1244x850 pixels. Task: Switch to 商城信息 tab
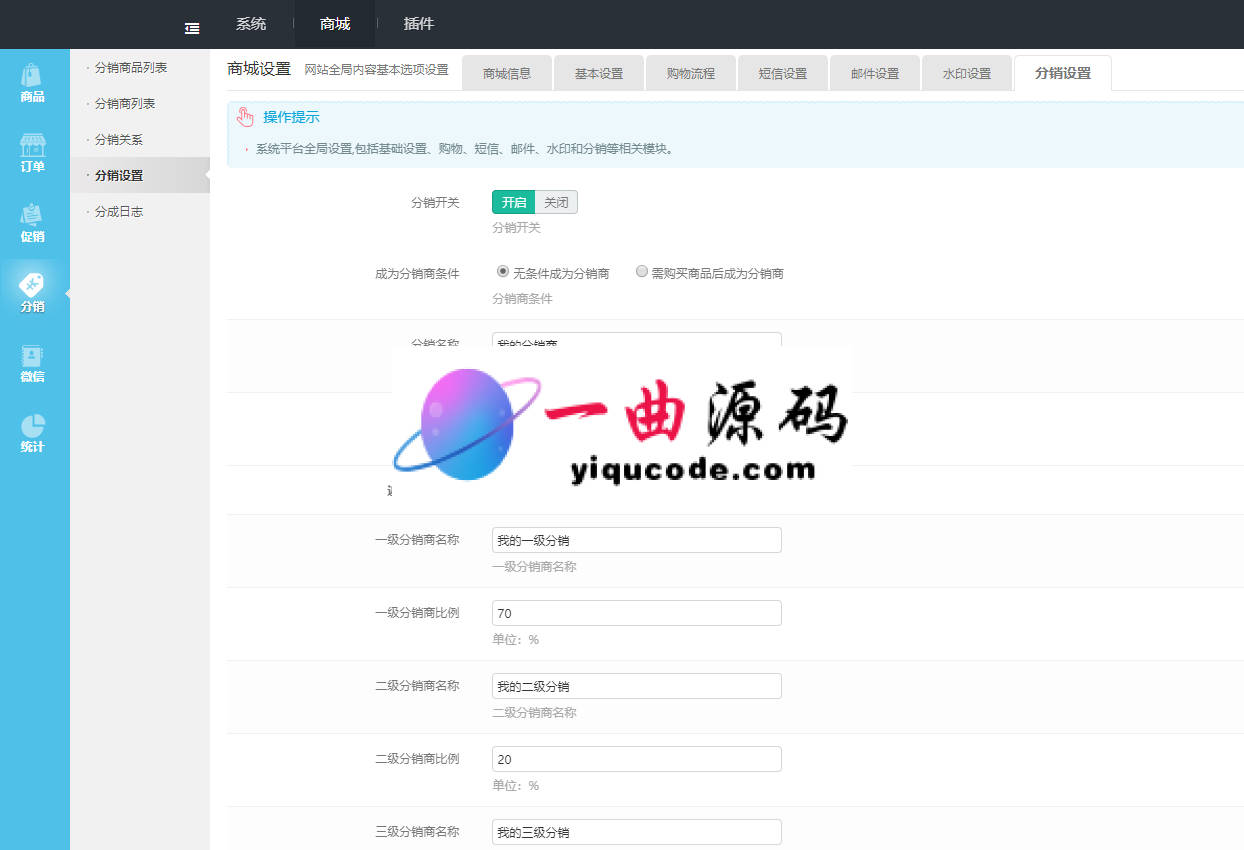click(x=507, y=73)
